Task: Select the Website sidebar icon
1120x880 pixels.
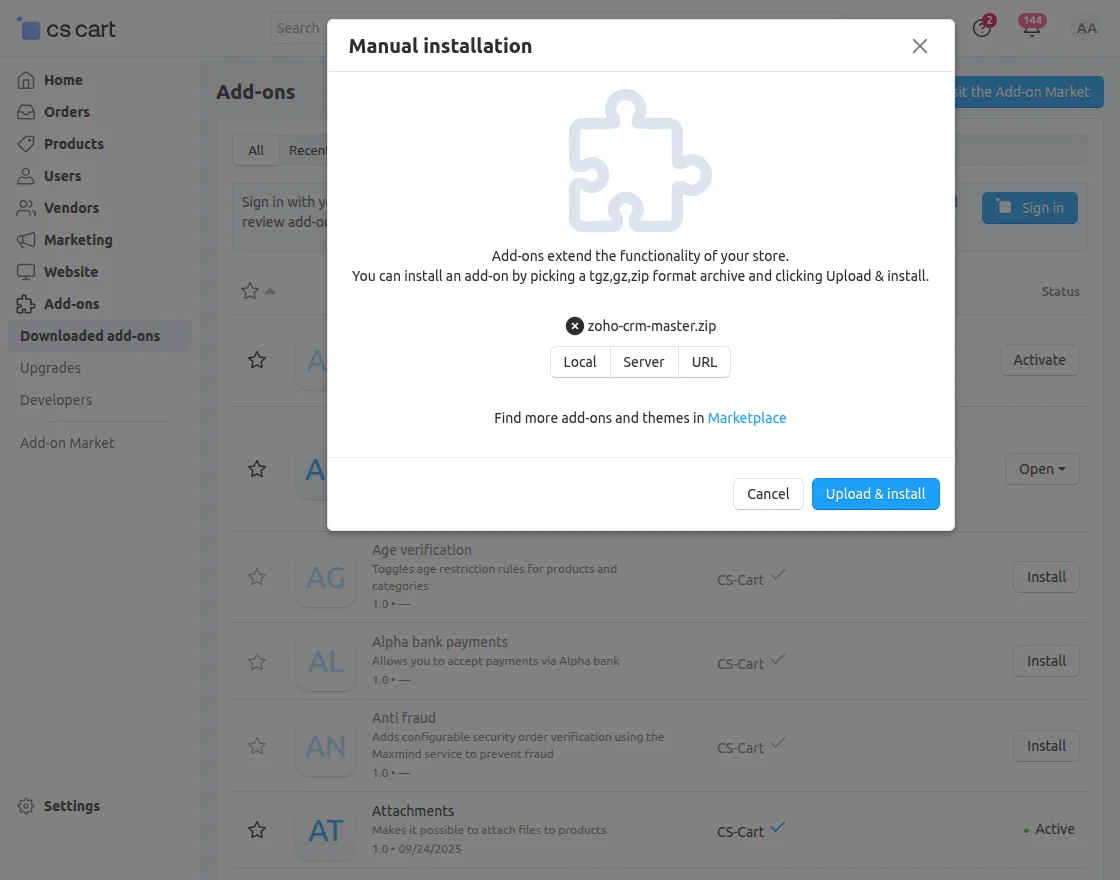Action: [27, 271]
